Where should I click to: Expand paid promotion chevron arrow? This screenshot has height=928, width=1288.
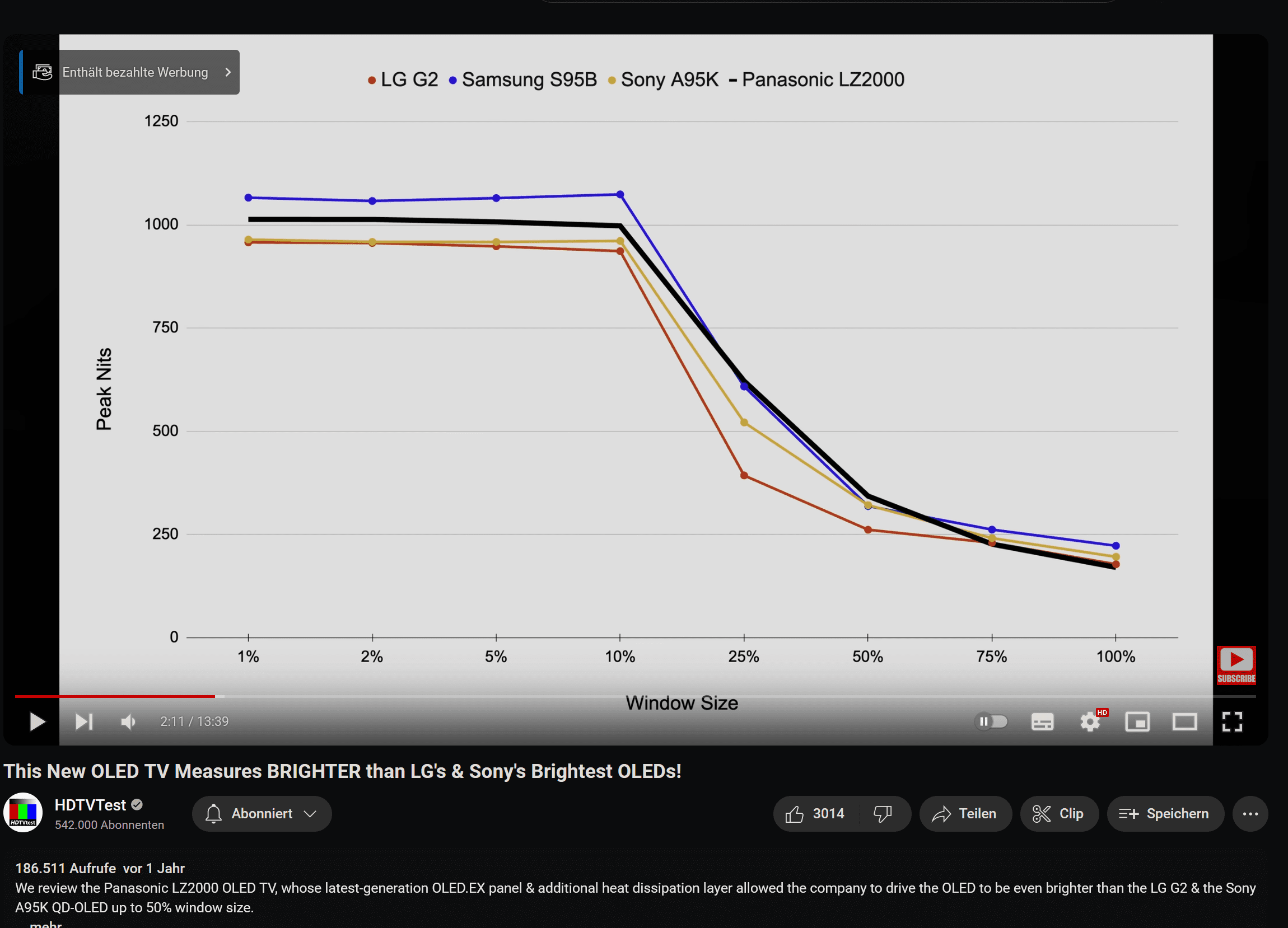pyautogui.click(x=228, y=72)
